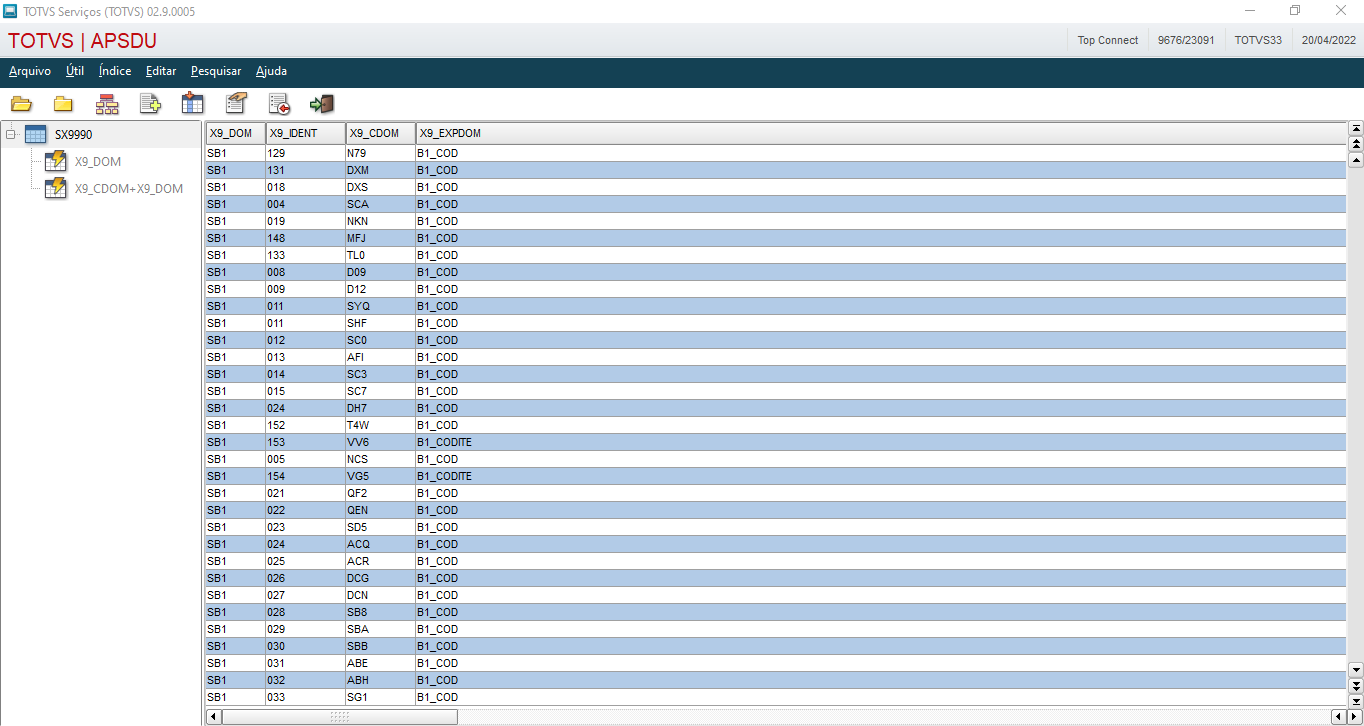Select the QF2 cell
This screenshot has width=1364, height=726.
[380, 493]
